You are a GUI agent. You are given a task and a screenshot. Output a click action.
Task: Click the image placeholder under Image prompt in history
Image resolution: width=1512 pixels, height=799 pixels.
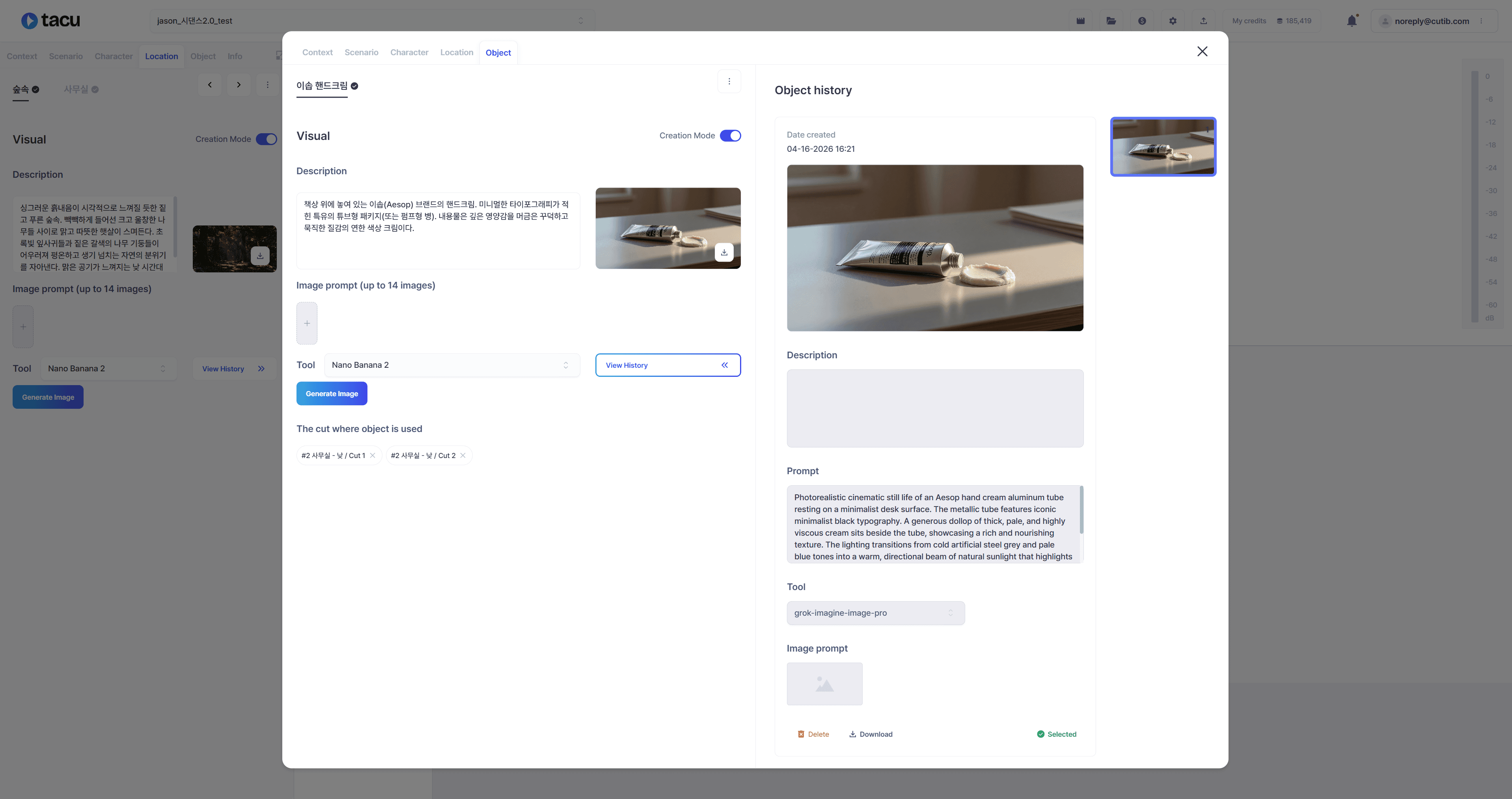click(824, 684)
